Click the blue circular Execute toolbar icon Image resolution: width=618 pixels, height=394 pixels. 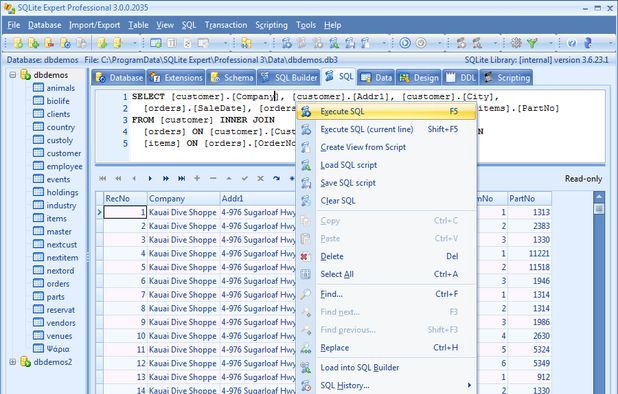coord(405,43)
